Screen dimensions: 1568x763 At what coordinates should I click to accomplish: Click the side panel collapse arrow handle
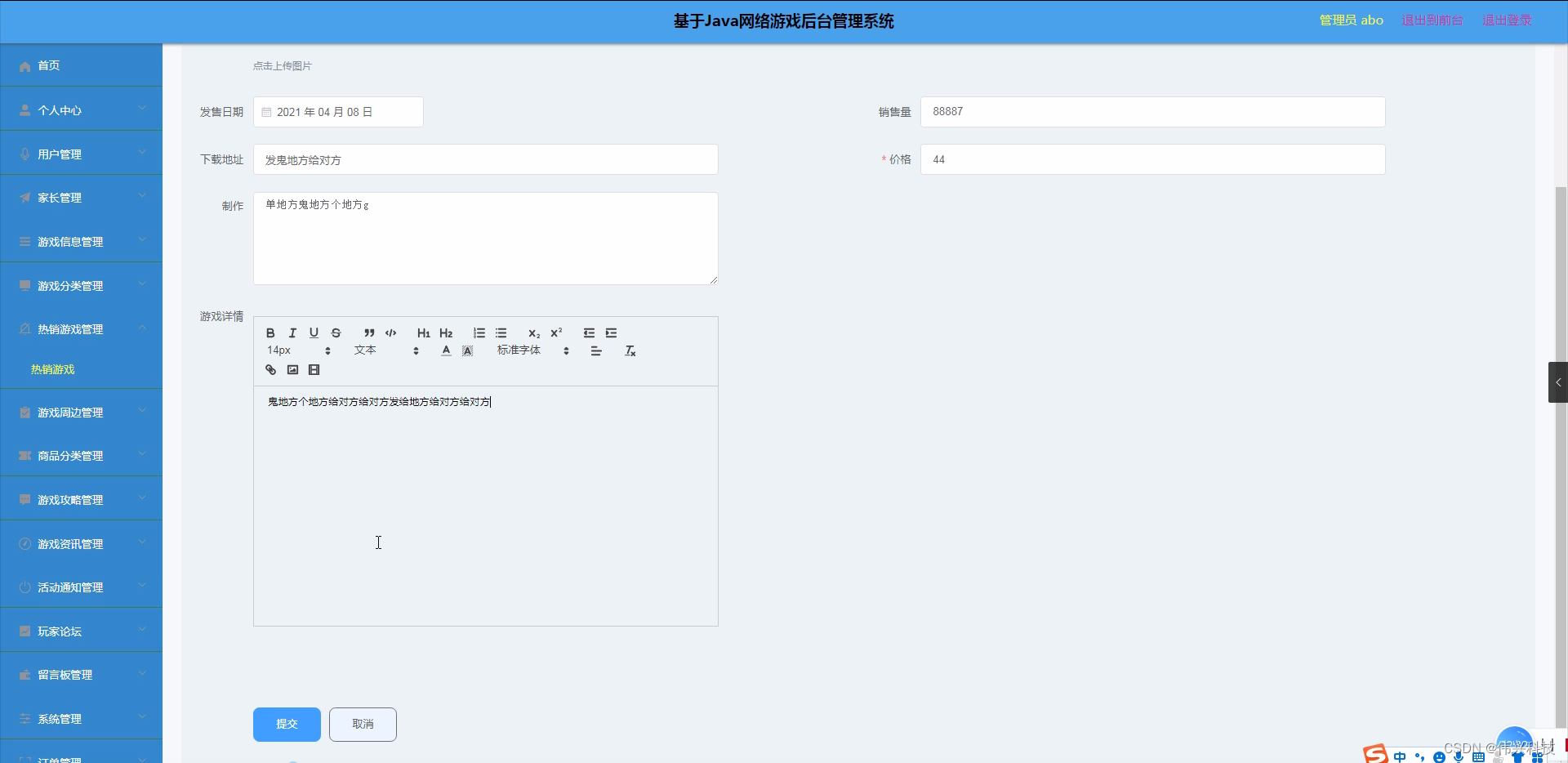click(x=1558, y=382)
